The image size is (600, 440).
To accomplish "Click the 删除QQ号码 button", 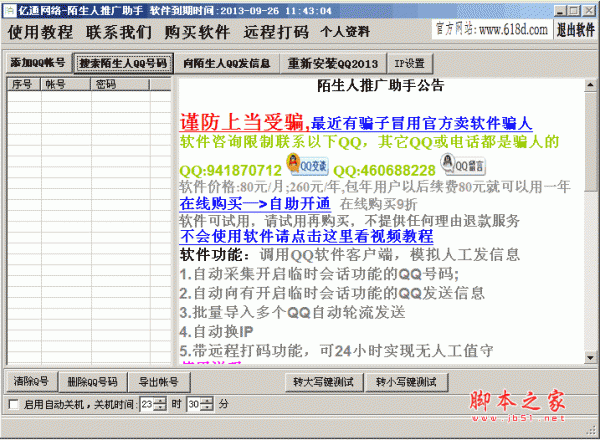I will [x=92, y=382].
